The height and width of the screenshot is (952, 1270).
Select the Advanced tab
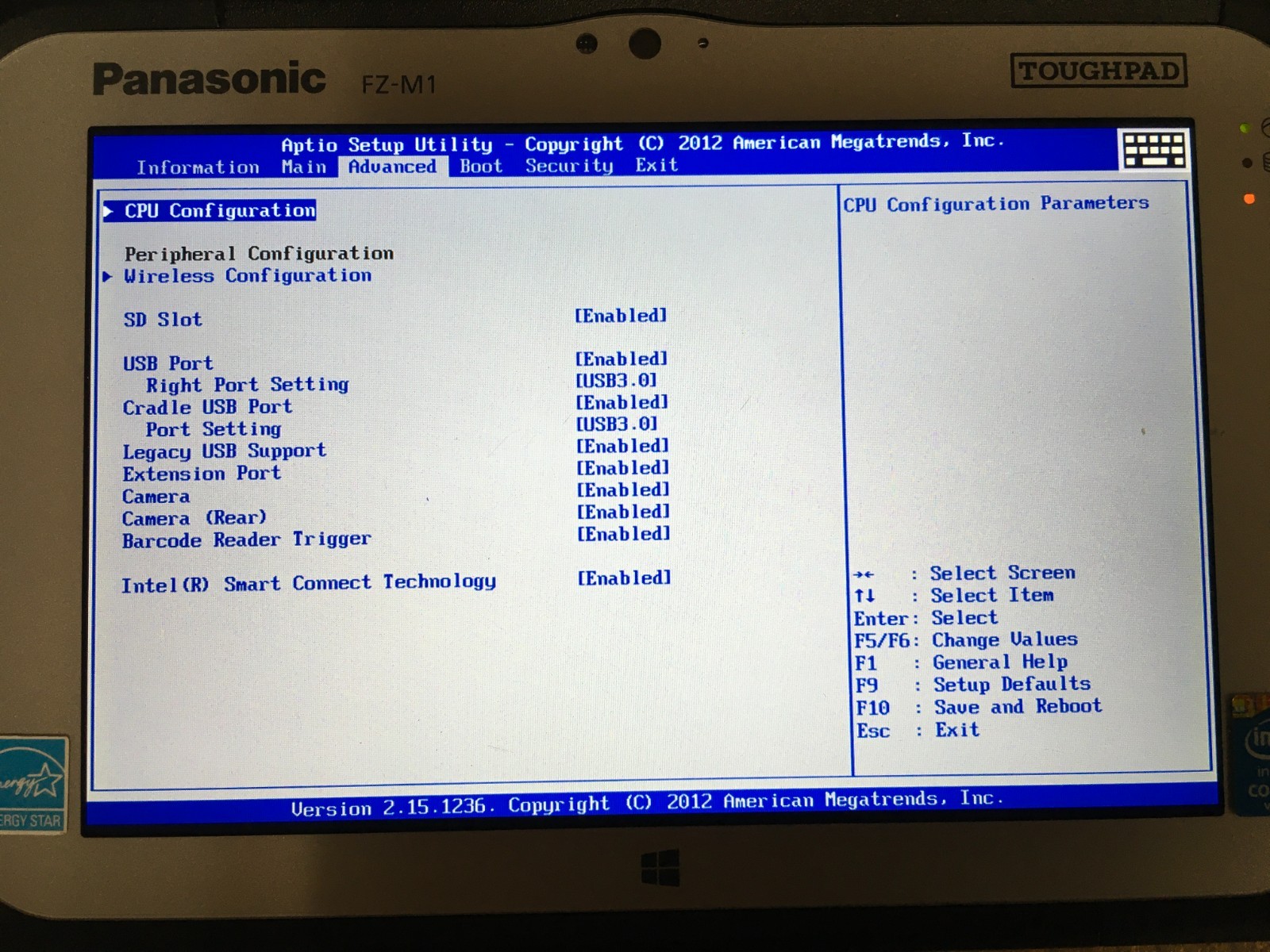click(x=392, y=167)
